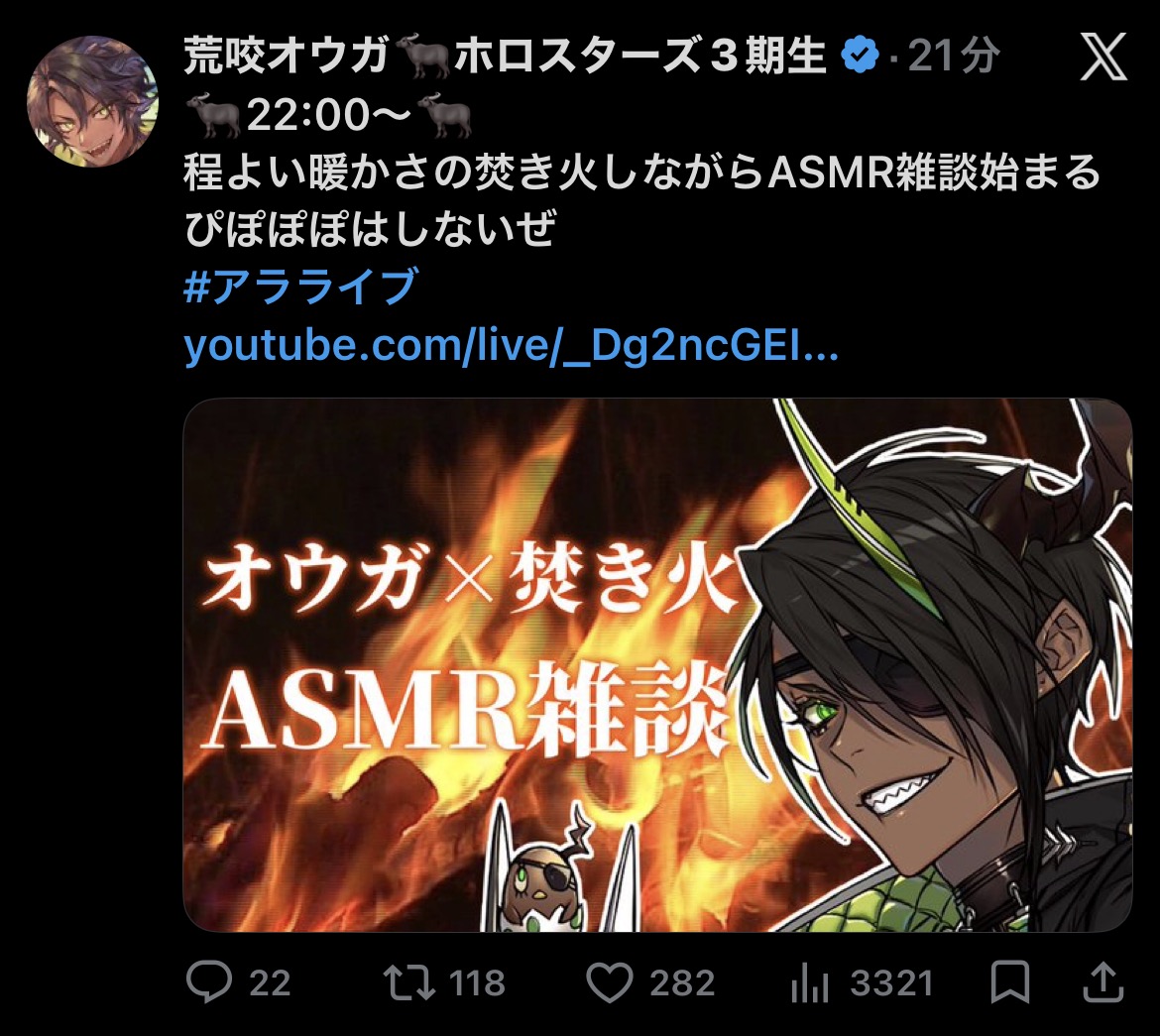The height and width of the screenshot is (1036, 1160).
Task: Click the blue verified badge
Action: 861,55
